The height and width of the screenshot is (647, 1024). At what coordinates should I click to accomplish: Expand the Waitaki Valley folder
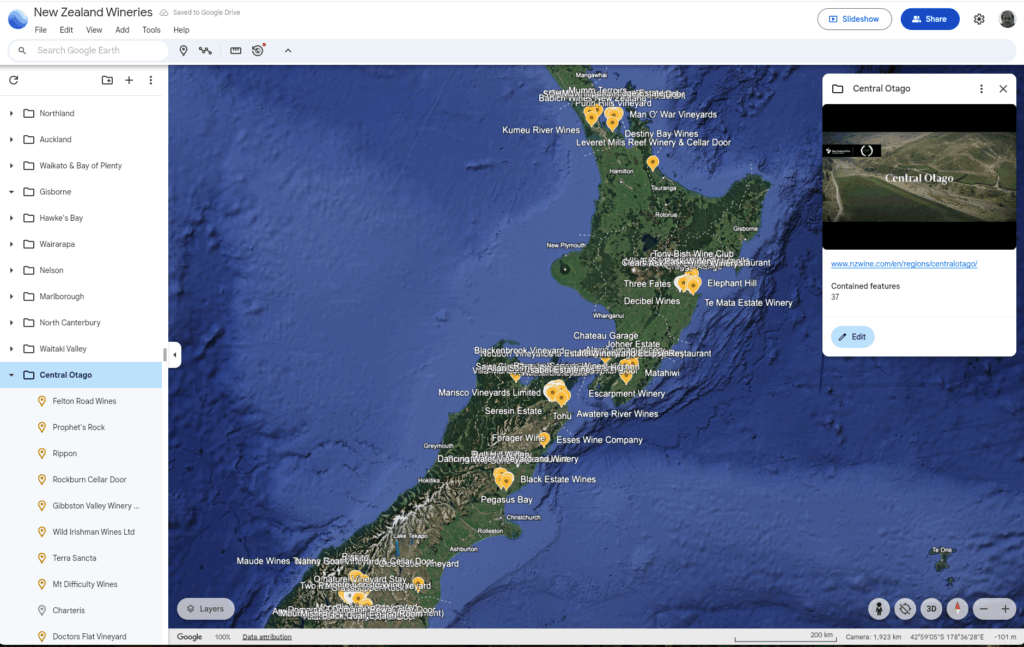click(11, 349)
